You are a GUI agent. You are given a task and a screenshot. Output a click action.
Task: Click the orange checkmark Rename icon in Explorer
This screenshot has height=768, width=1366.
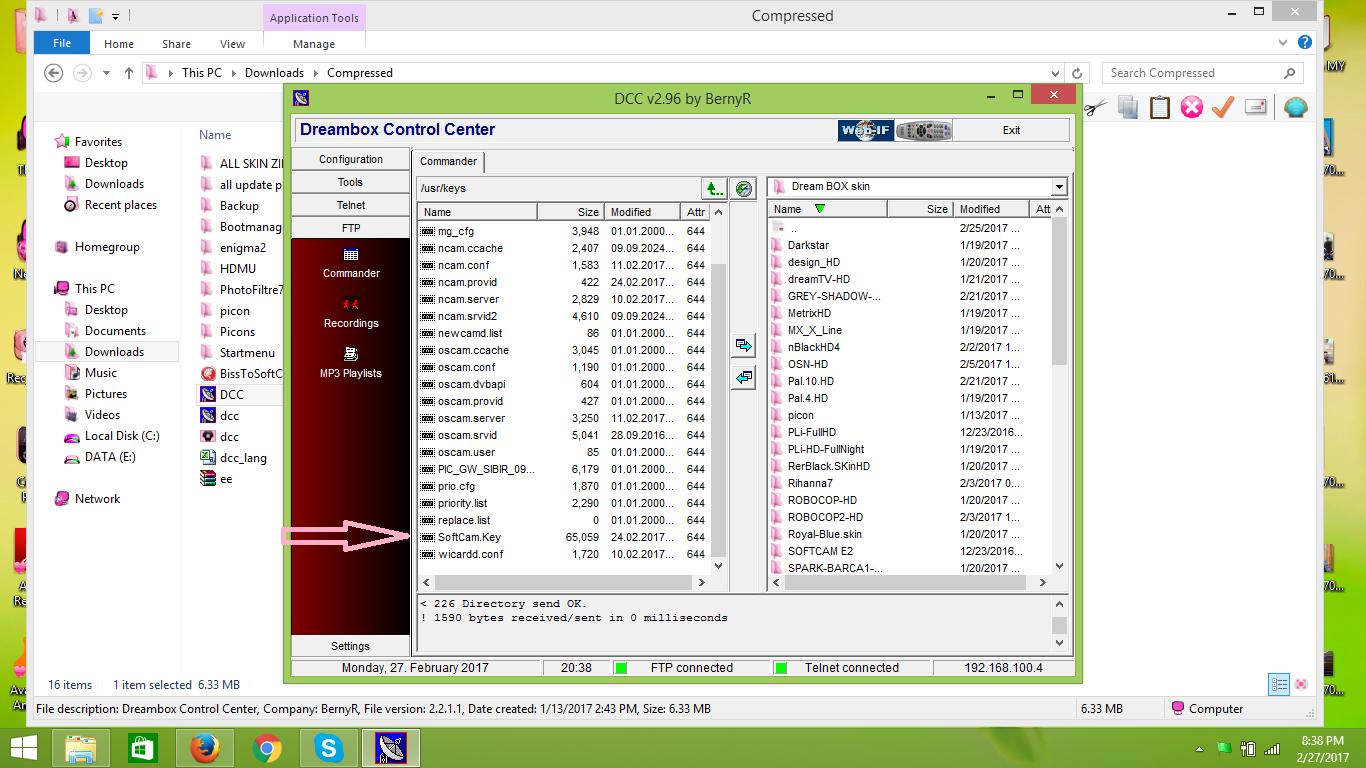[x=1223, y=107]
